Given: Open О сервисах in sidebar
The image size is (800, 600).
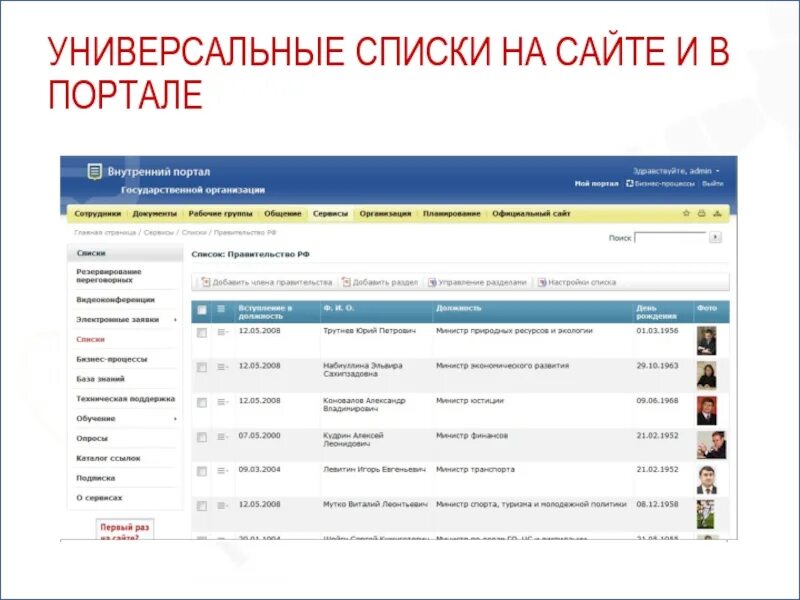Looking at the screenshot, I should pos(99,498).
